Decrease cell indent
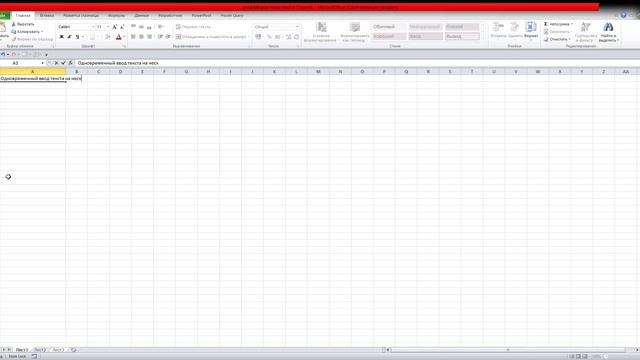The image size is (640, 360). coord(160,37)
